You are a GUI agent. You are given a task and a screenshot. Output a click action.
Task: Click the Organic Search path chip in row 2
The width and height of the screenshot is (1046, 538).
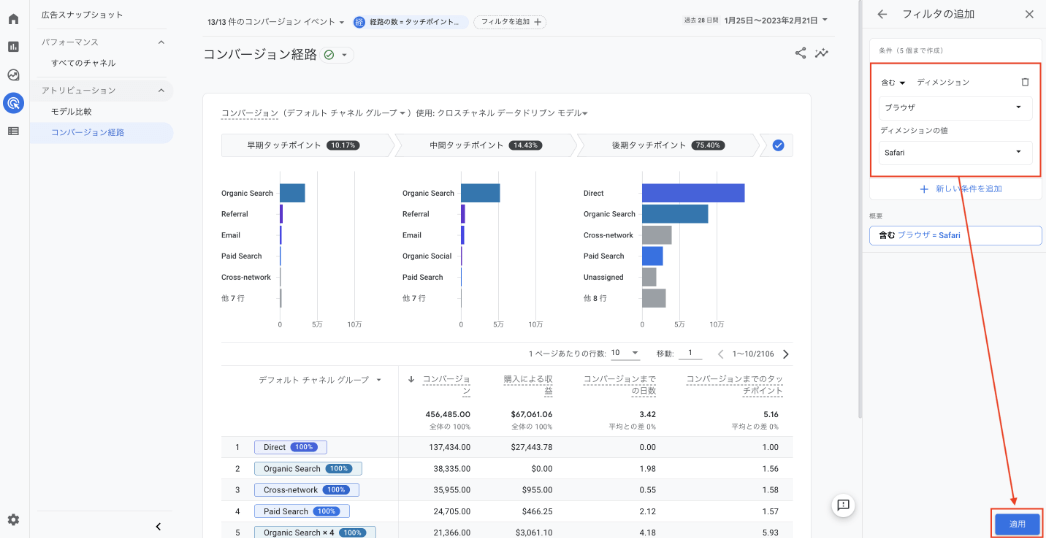click(308, 469)
